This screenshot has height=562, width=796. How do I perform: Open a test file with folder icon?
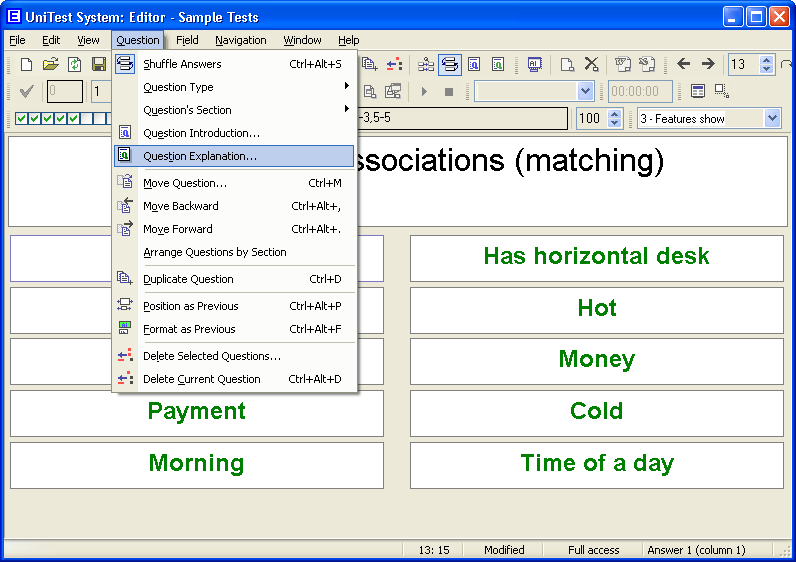click(x=50, y=64)
